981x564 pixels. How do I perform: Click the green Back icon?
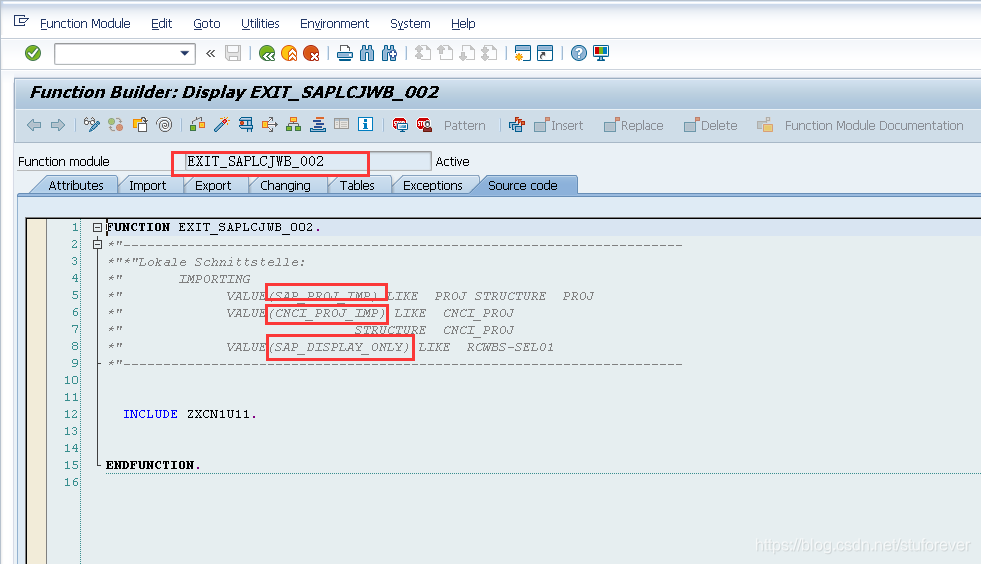(267, 53)
